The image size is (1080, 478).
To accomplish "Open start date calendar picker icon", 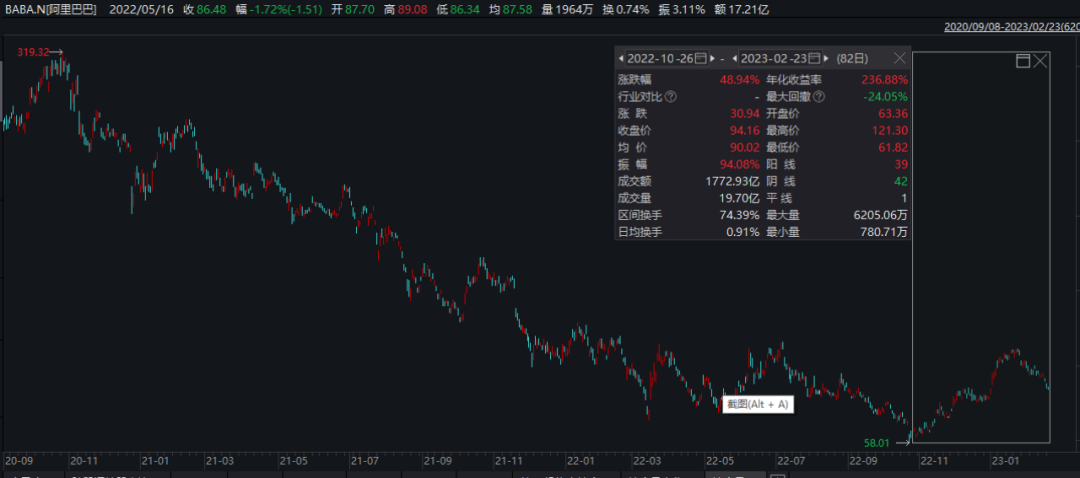I will coord(700,60).
